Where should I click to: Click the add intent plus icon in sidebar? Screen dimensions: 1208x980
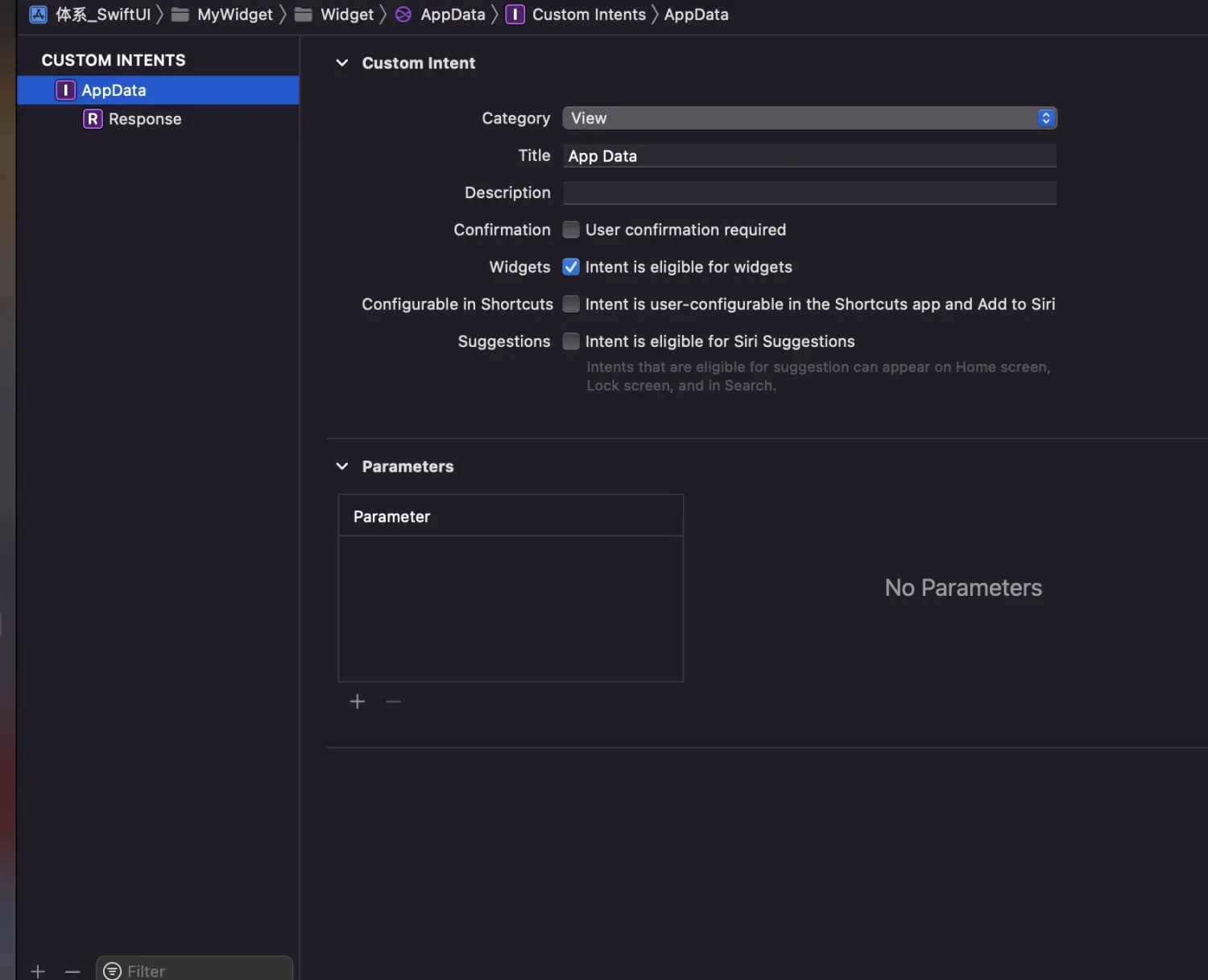pyautogui.click(x=38, y=971)
